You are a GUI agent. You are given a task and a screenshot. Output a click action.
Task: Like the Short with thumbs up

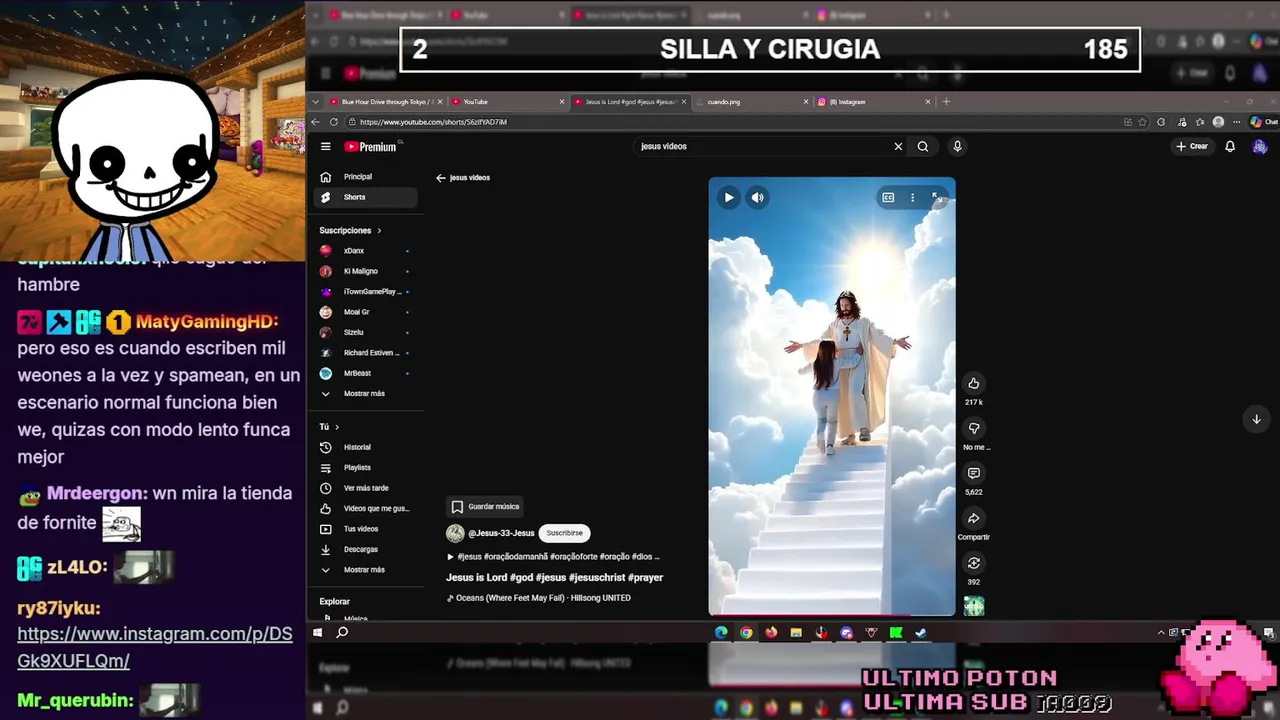tap(973, 383)
